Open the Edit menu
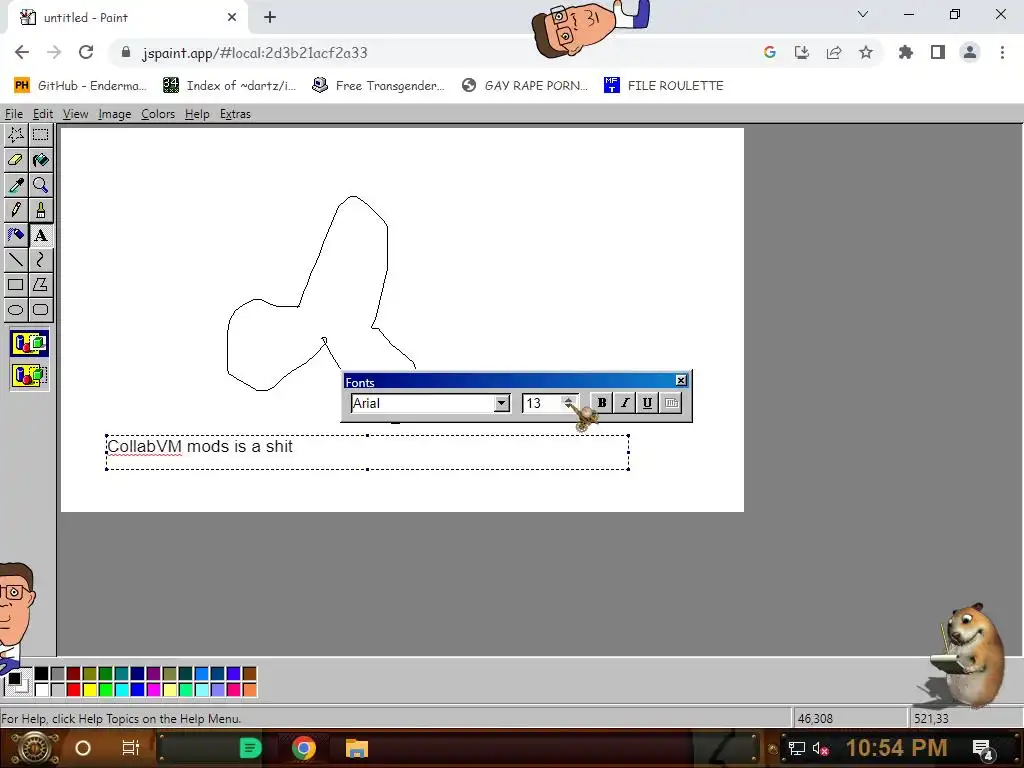The height and width of the screenshot is (768, 1024). click(x=43, y=114)
